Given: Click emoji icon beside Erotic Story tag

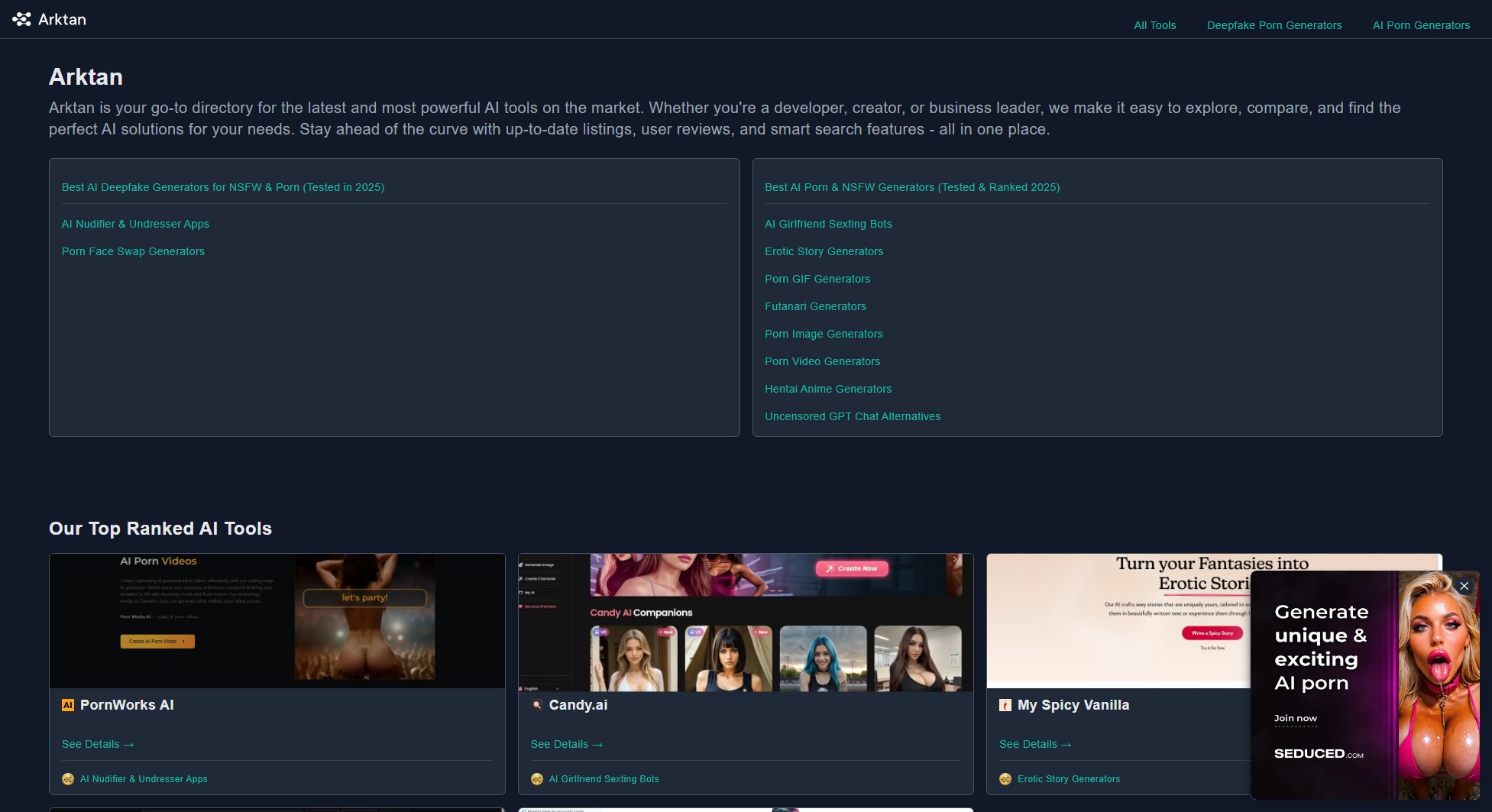Looking at the screenshot, I should 1005,779.
